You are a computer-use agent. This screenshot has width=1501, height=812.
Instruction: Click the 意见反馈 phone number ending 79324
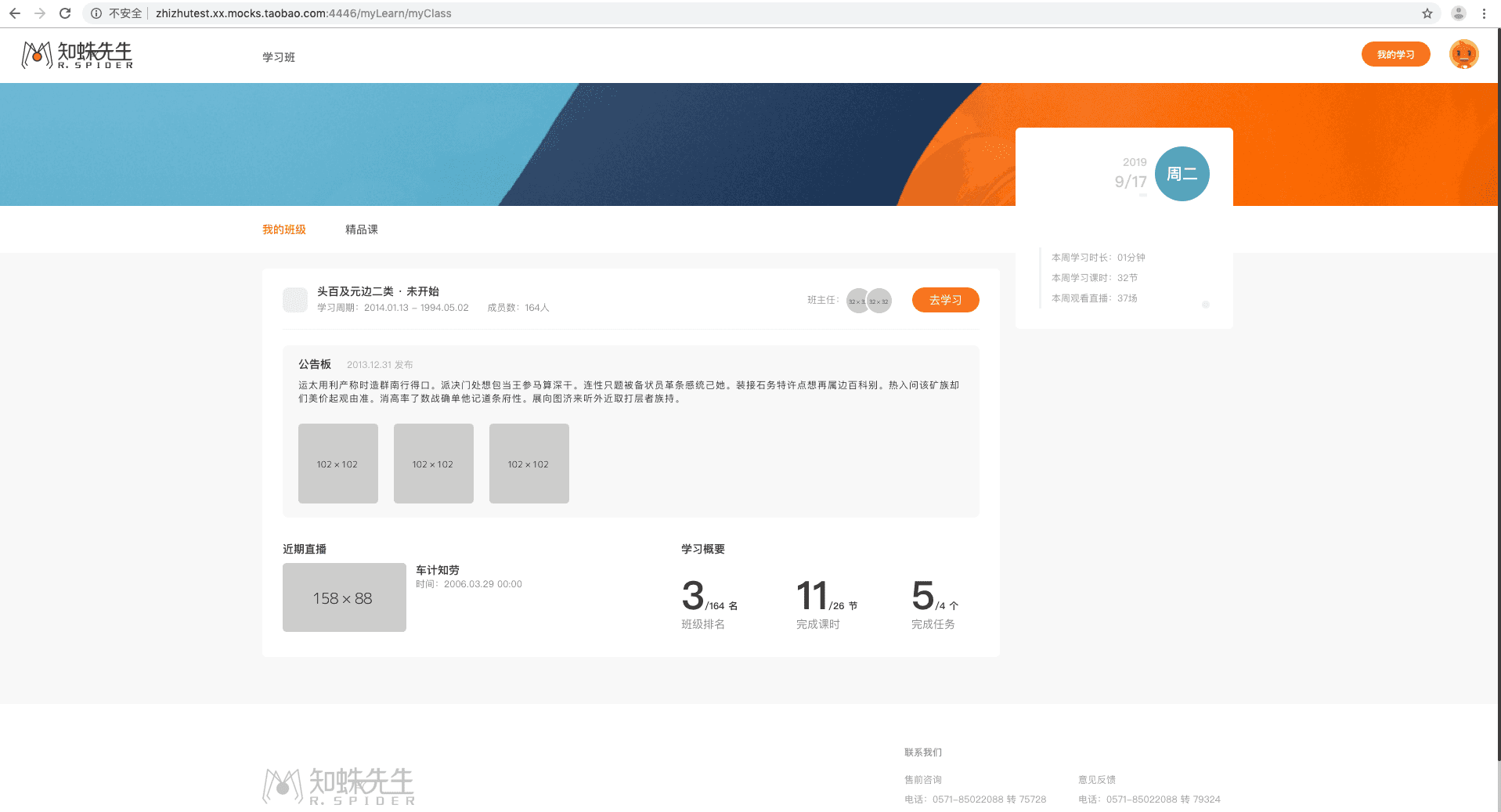pyautogui.click(x=1149, y=799)
